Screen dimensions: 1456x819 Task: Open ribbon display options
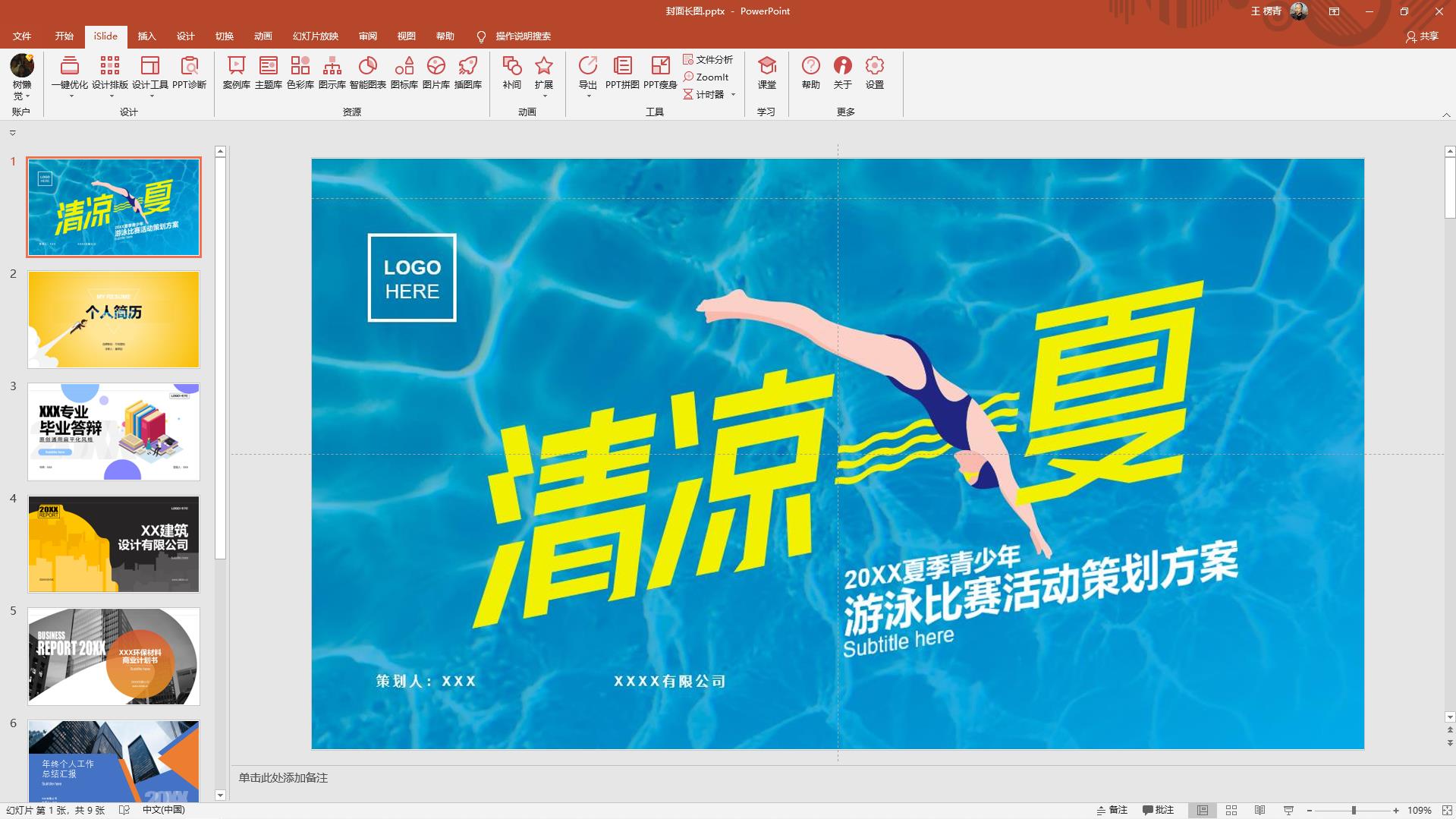[1334, 11]
